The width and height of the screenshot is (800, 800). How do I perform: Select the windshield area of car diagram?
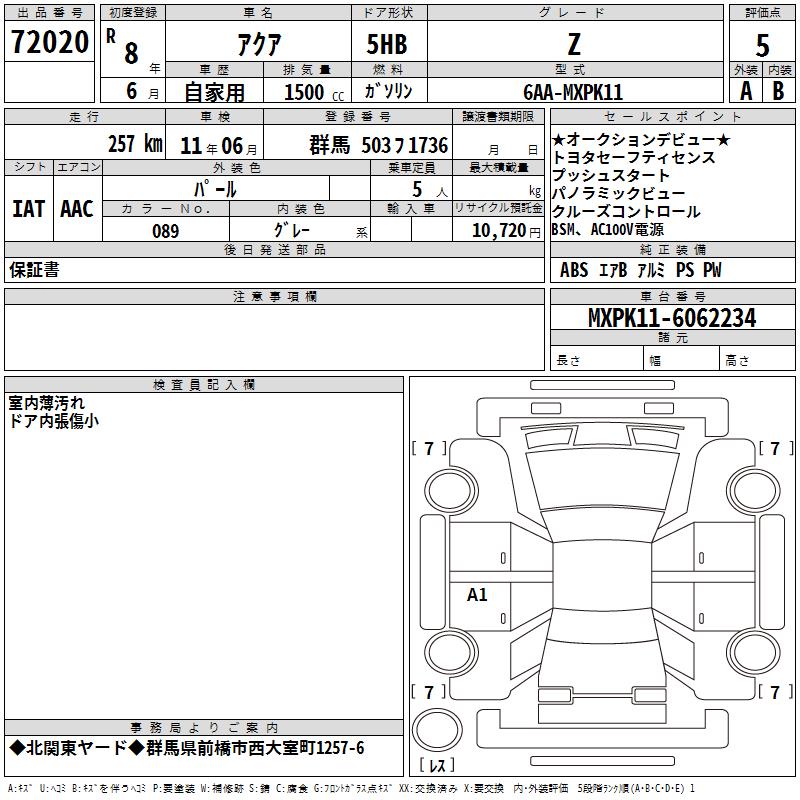[602, 481]
